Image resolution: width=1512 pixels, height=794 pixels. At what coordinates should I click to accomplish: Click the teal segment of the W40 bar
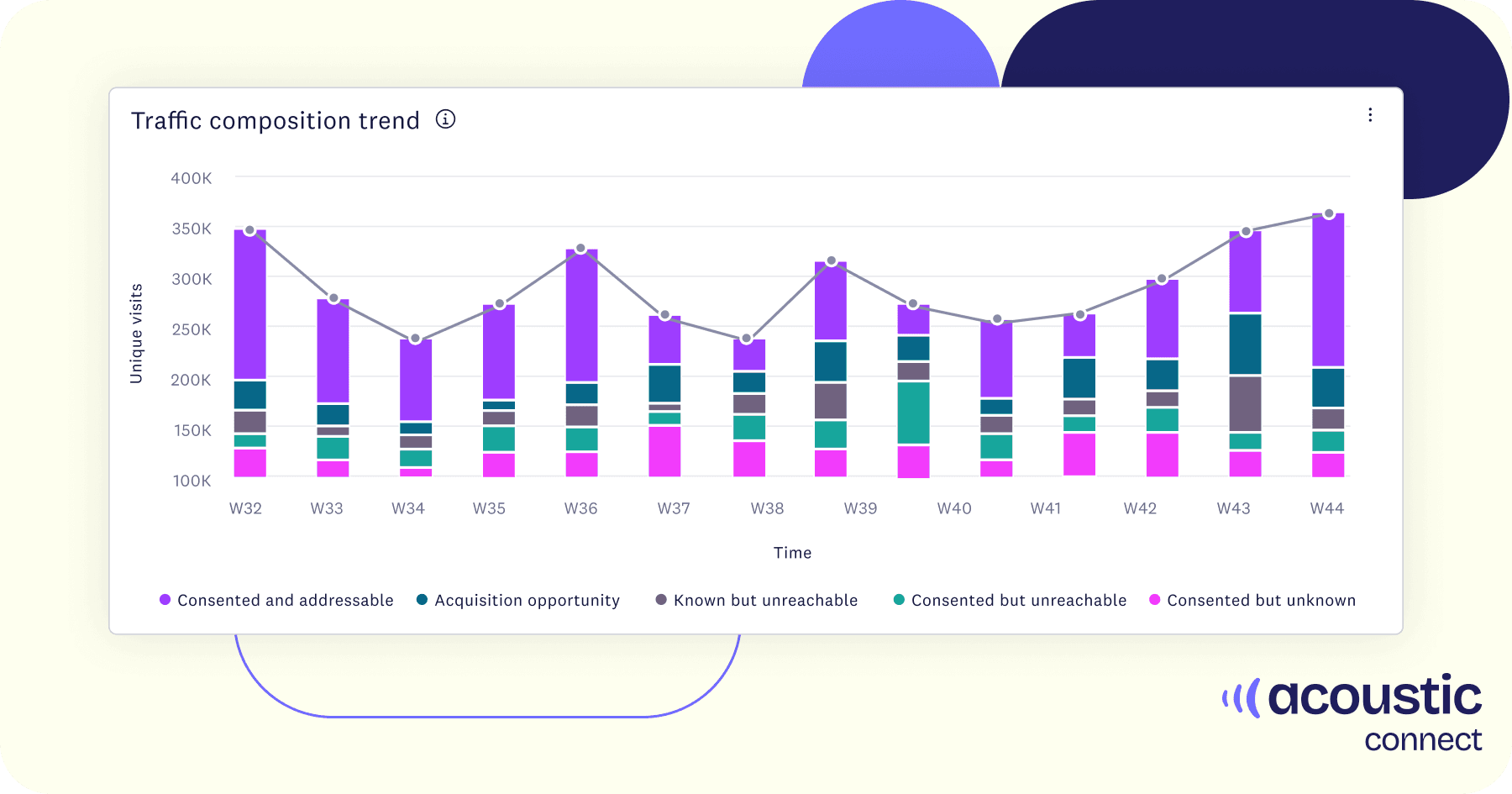[913, 413]
